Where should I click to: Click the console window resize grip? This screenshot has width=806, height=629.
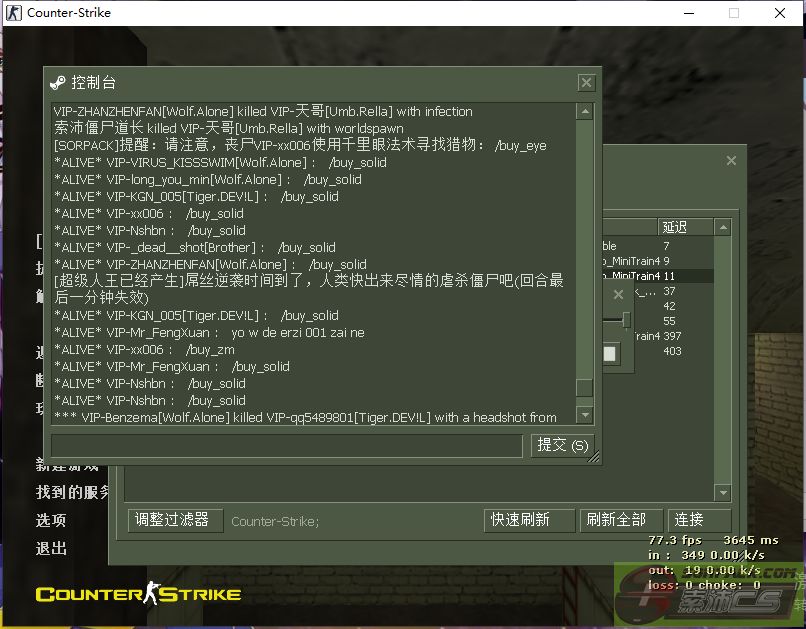(x=594, y=457)
